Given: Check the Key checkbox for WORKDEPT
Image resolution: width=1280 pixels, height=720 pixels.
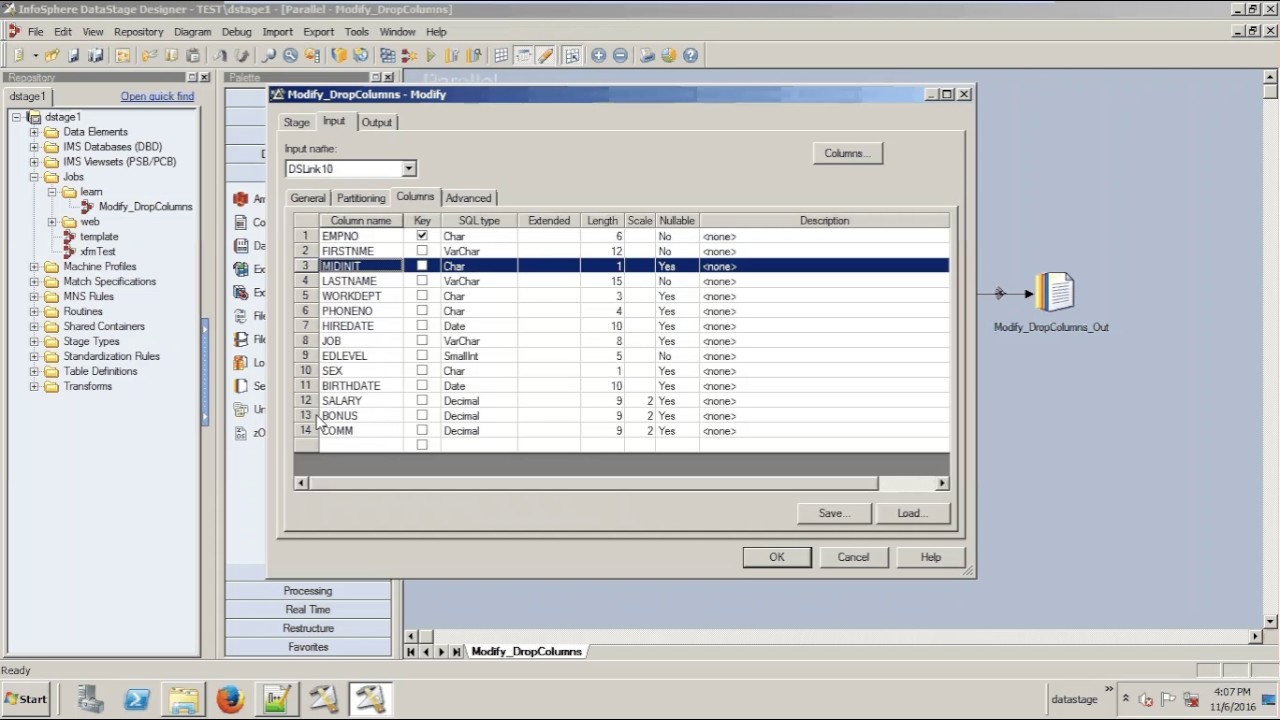Looking at the screenshot, I should coord(422,296).
